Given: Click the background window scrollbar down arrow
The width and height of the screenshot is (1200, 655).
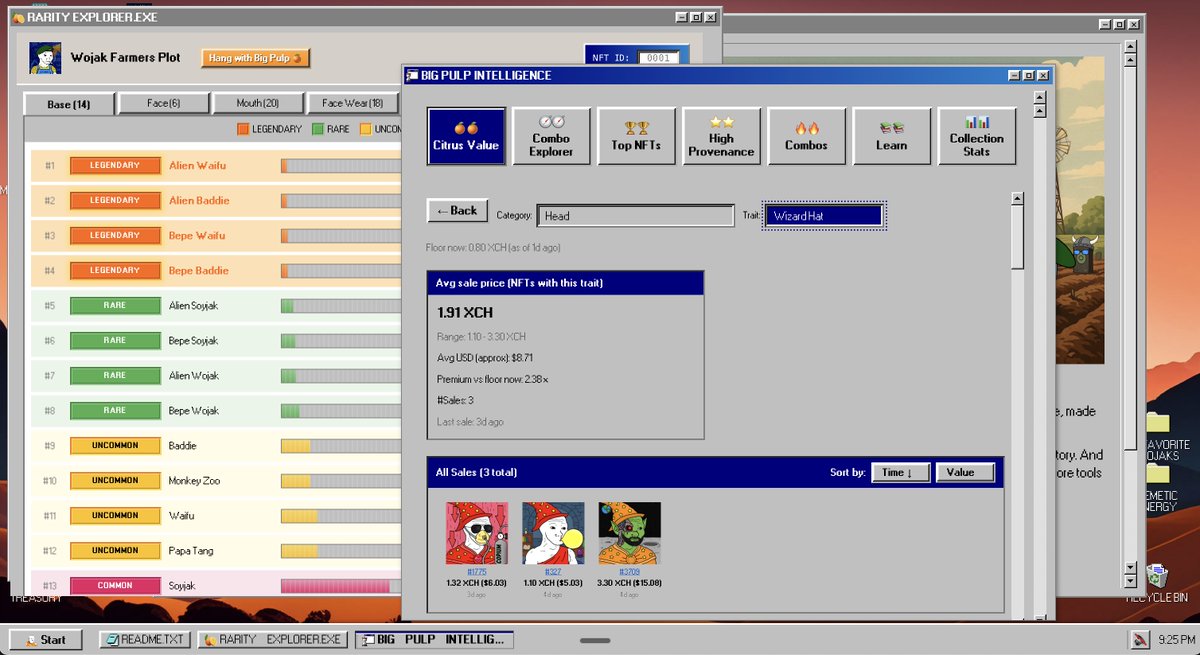Looking at the screenshot, I should pyautogui.click(x=1130, y=580).
